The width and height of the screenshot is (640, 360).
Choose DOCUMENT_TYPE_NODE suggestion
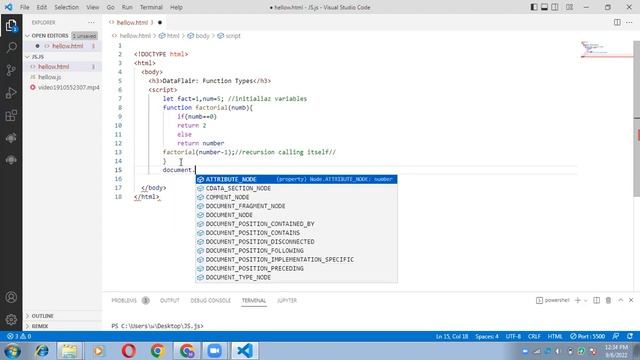coord(296,278)
